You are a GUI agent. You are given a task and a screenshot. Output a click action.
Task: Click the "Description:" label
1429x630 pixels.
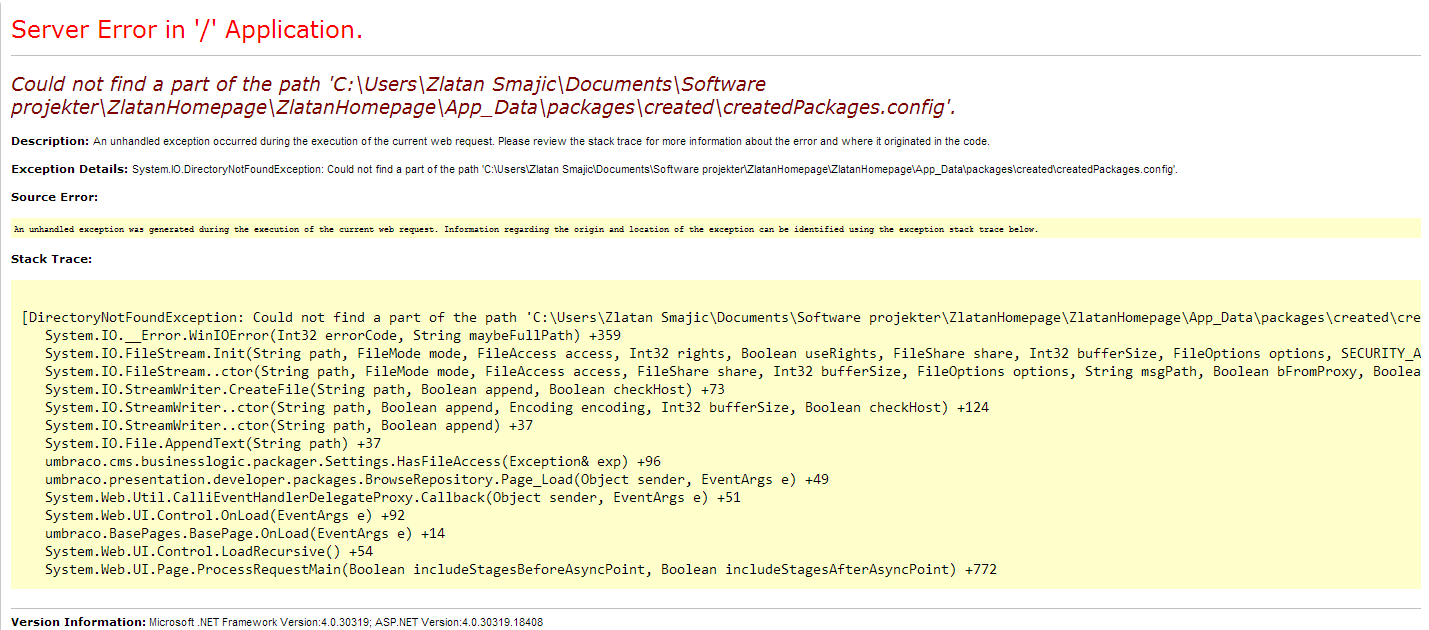click(50, 141)
